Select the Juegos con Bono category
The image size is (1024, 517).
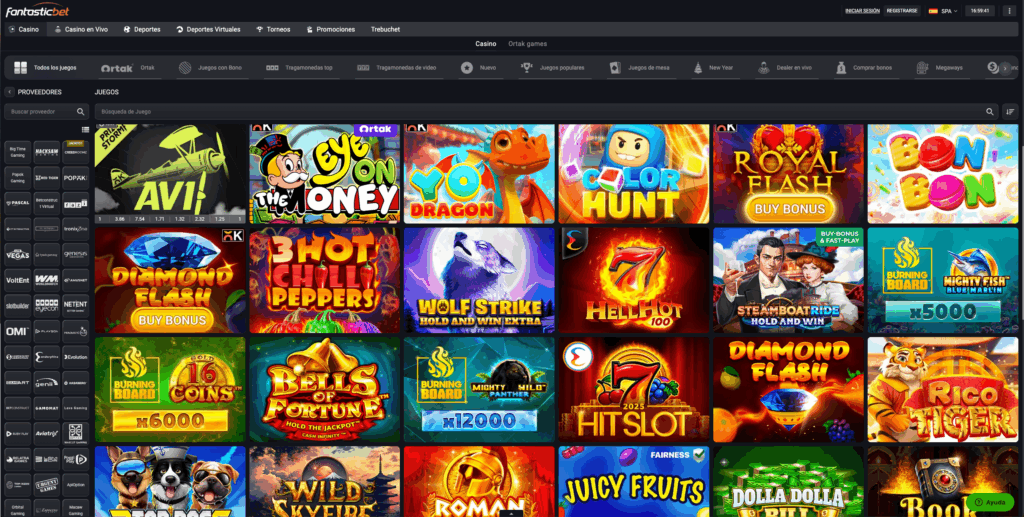point(210,68)
